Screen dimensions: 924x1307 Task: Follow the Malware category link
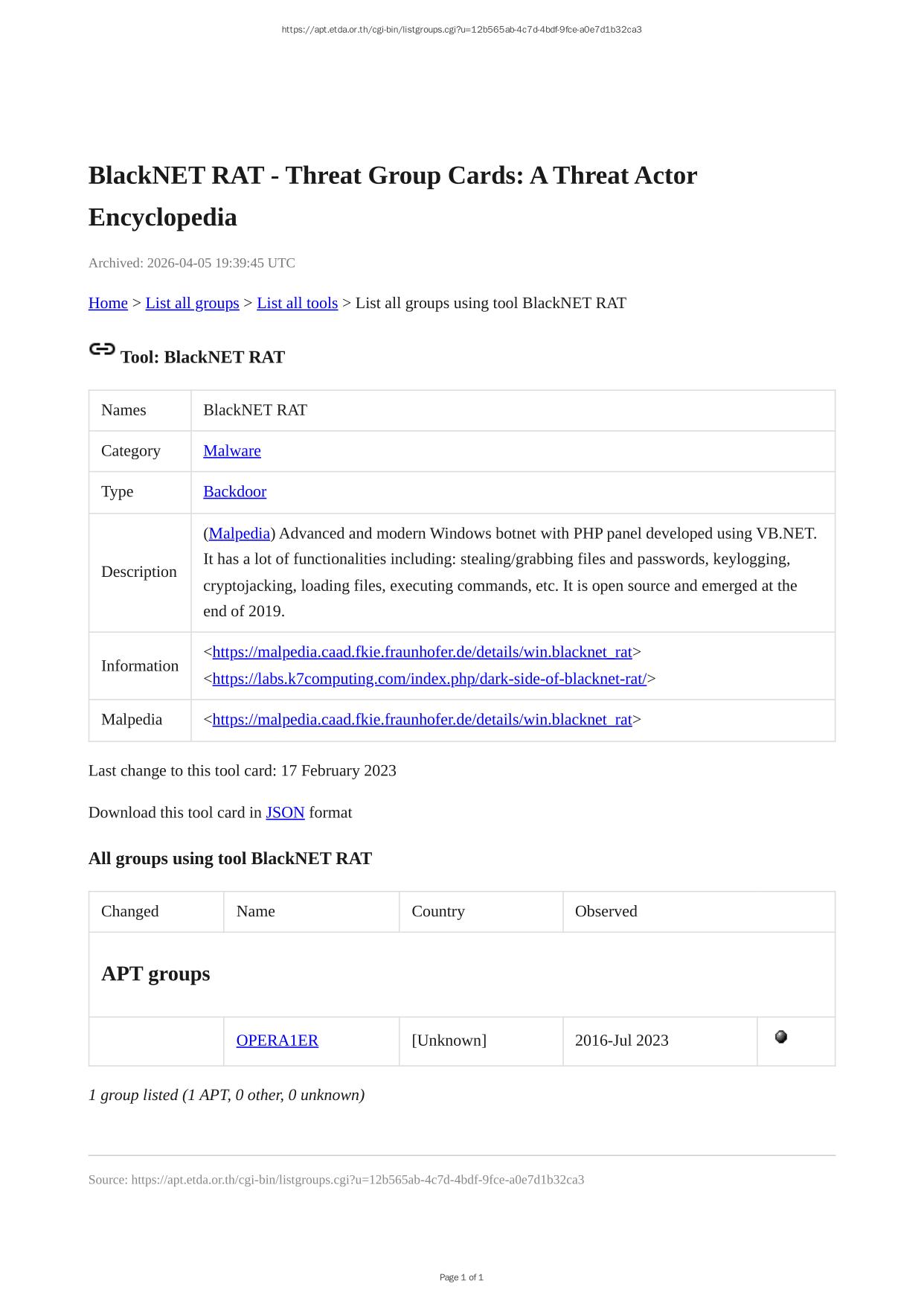pos(231,451)
